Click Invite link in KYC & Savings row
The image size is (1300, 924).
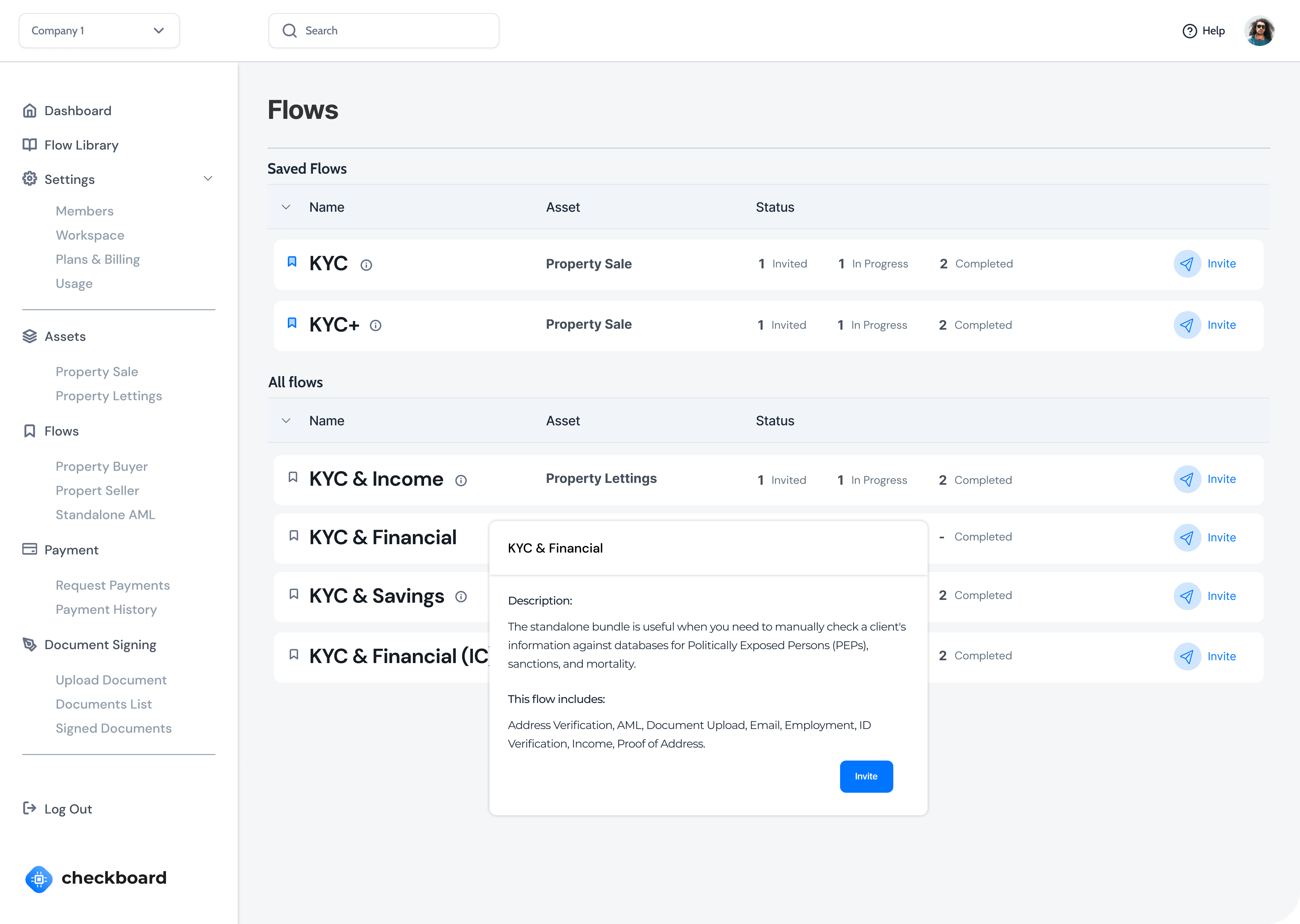pos(1221,596)
